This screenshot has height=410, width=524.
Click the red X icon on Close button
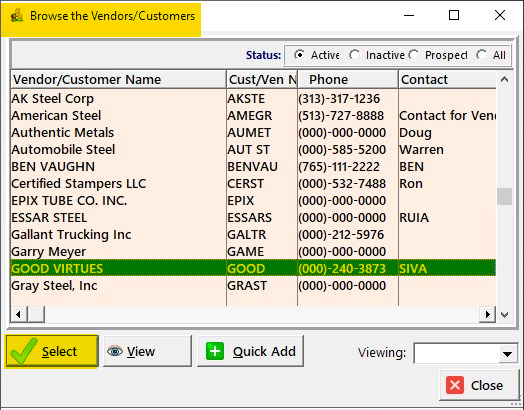pos(455,385)
